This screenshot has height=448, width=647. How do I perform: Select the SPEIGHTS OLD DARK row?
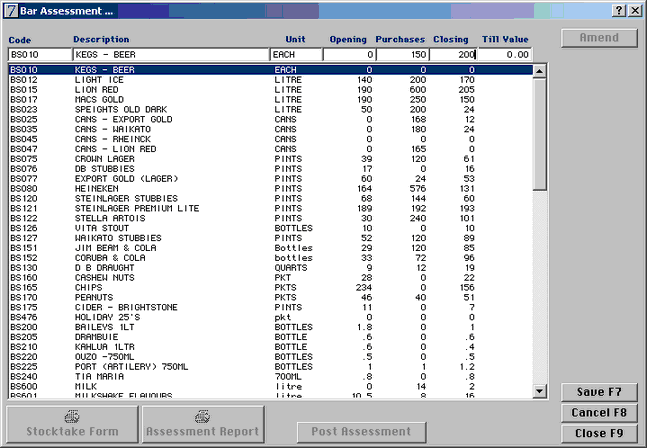[271, 109]
